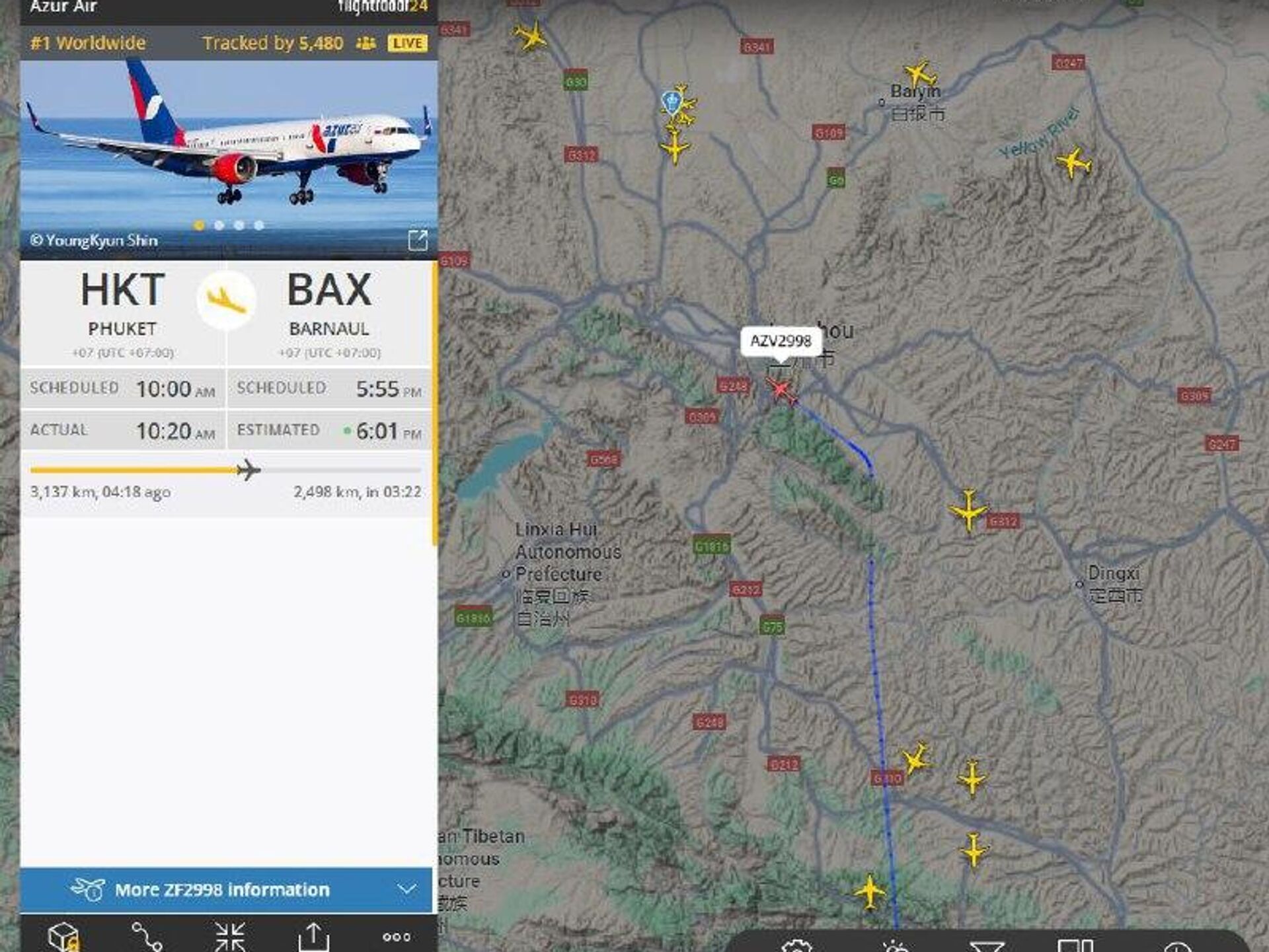
Task: Expand More ZF2998 information chevron
Action: point(407,889)
